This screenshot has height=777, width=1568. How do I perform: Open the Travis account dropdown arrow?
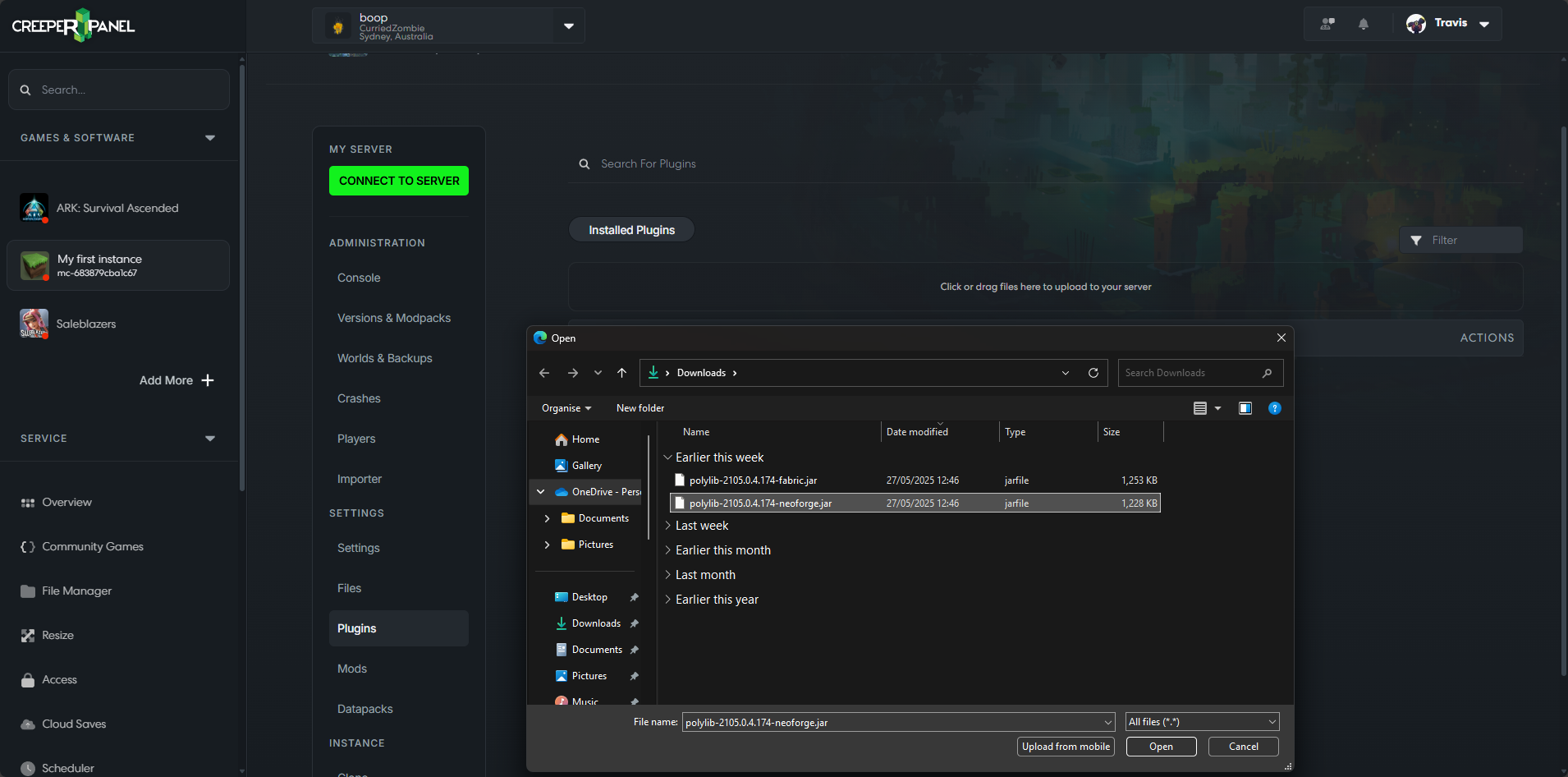pyautogui.click(x=1484, y=24)
